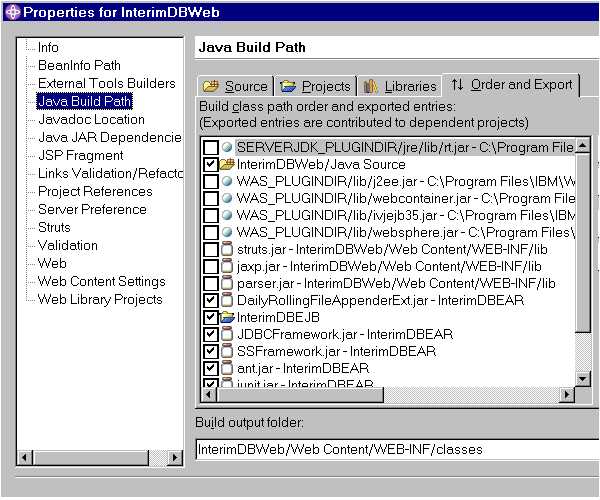The width and height of the screenshot is (600, 500).
Task: Click the websphere.jar variable icon
Action: click(x=227, y=232)
